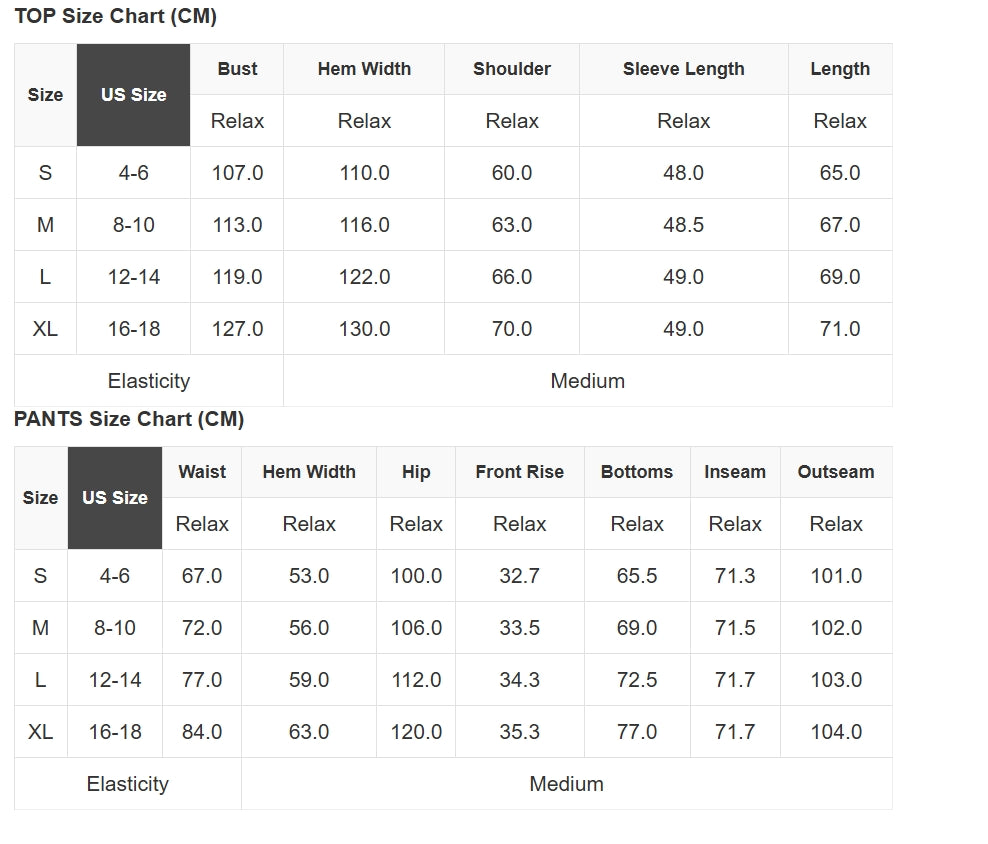Screen dimensions: 988x844
Task: Click the Elasticity label in TOP chart
Action: click(148, 381)
